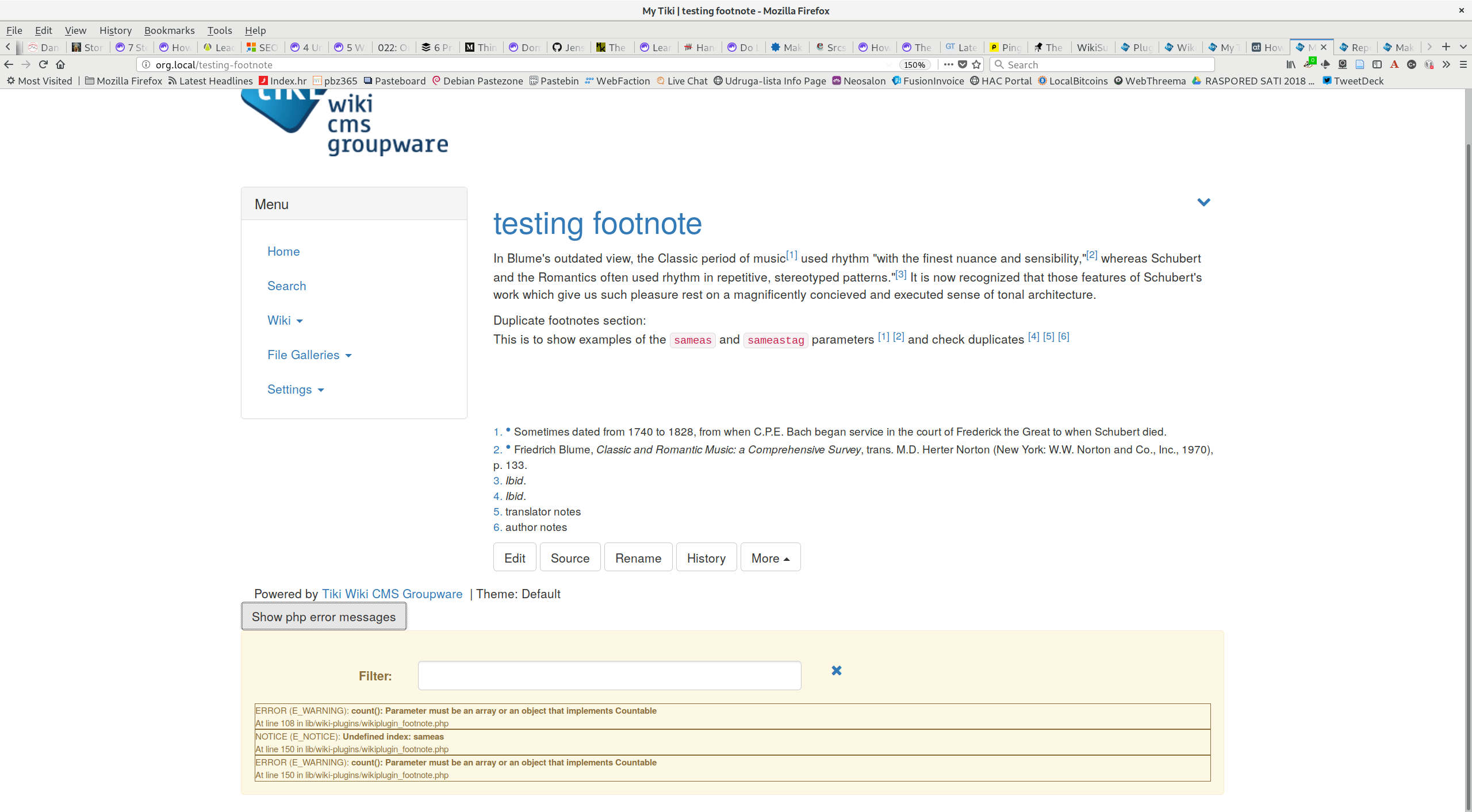The width and height of the screenshot is (1472, 812).
Task: Open the blue page extension icon
Action: click(1360, 64)
